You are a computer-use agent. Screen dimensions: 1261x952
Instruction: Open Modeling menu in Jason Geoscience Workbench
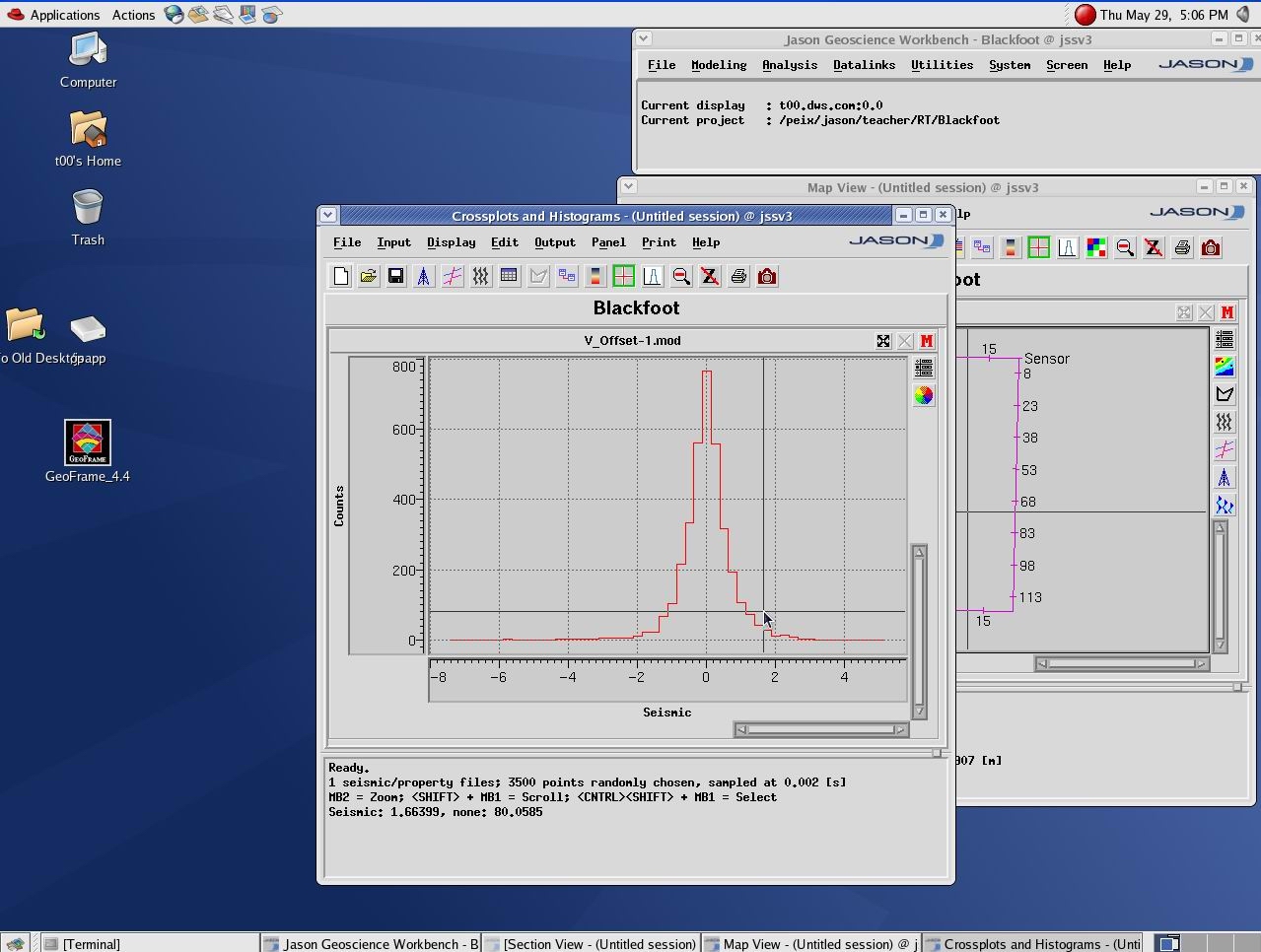coord(719,65)
